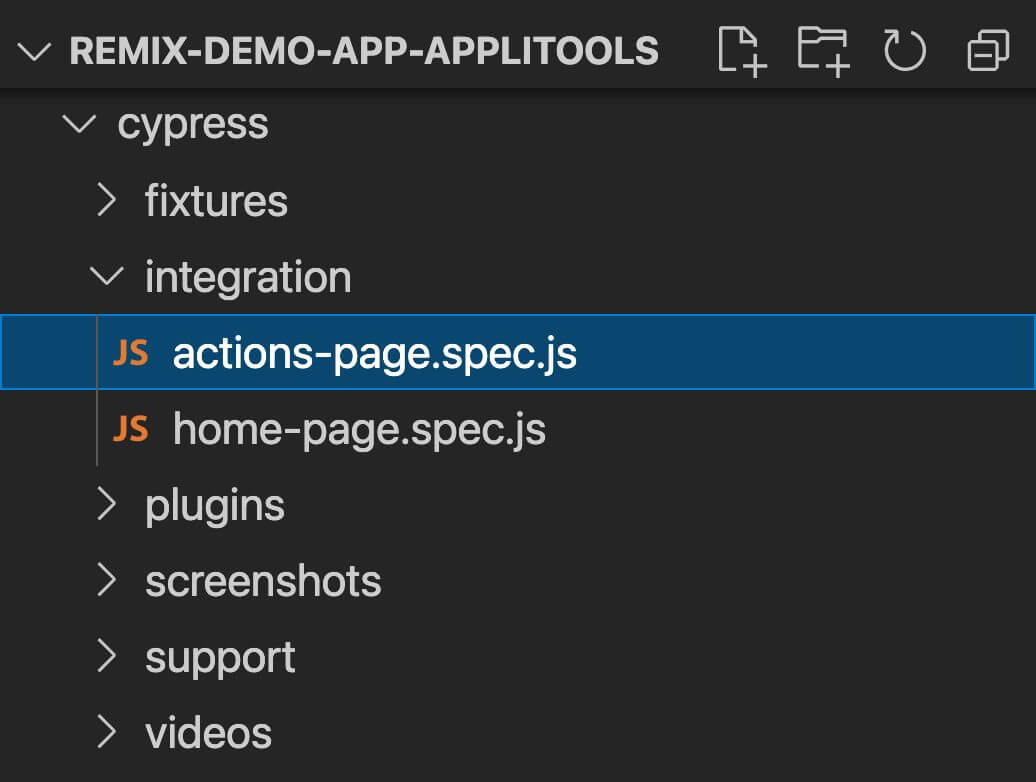Collapse the cypress folder chevron
Screen dimensions: 1036x782
coord(79,125)
